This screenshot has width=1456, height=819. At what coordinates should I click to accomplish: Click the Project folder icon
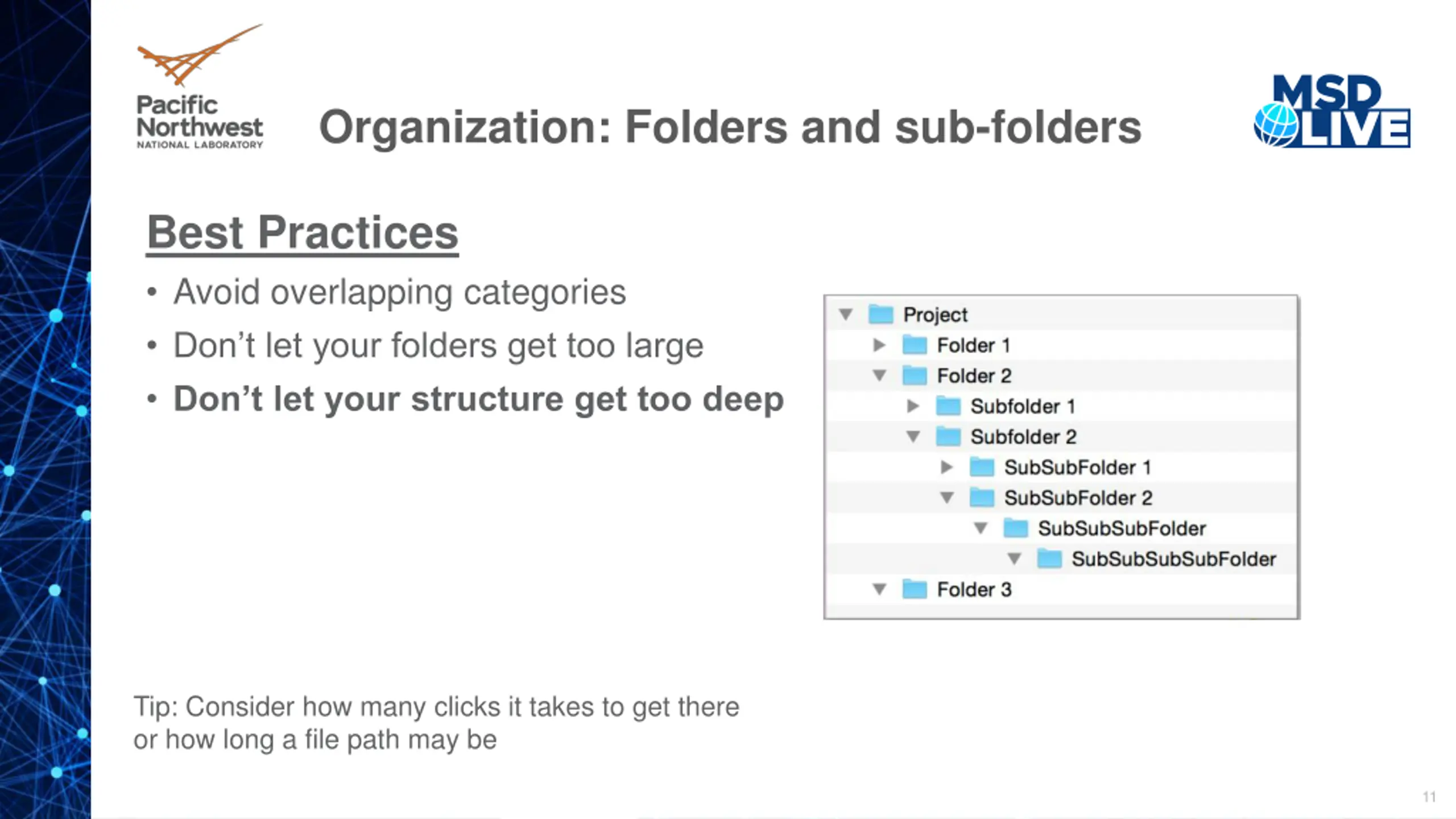[881, 314]
